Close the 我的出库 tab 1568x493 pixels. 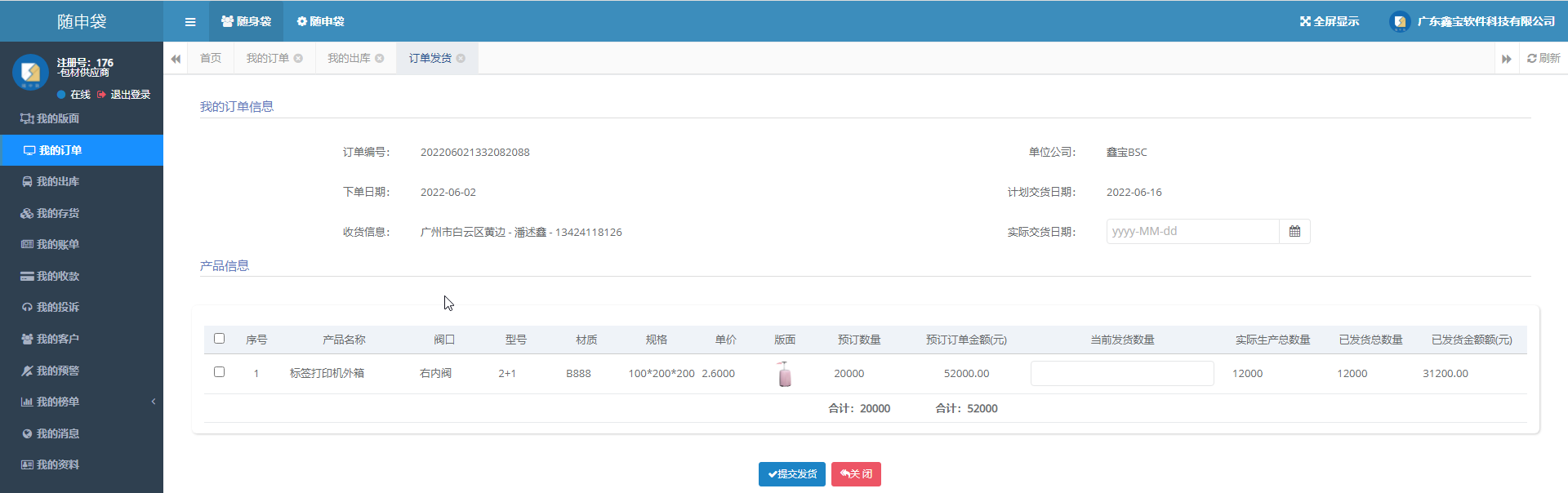(380, 59)
